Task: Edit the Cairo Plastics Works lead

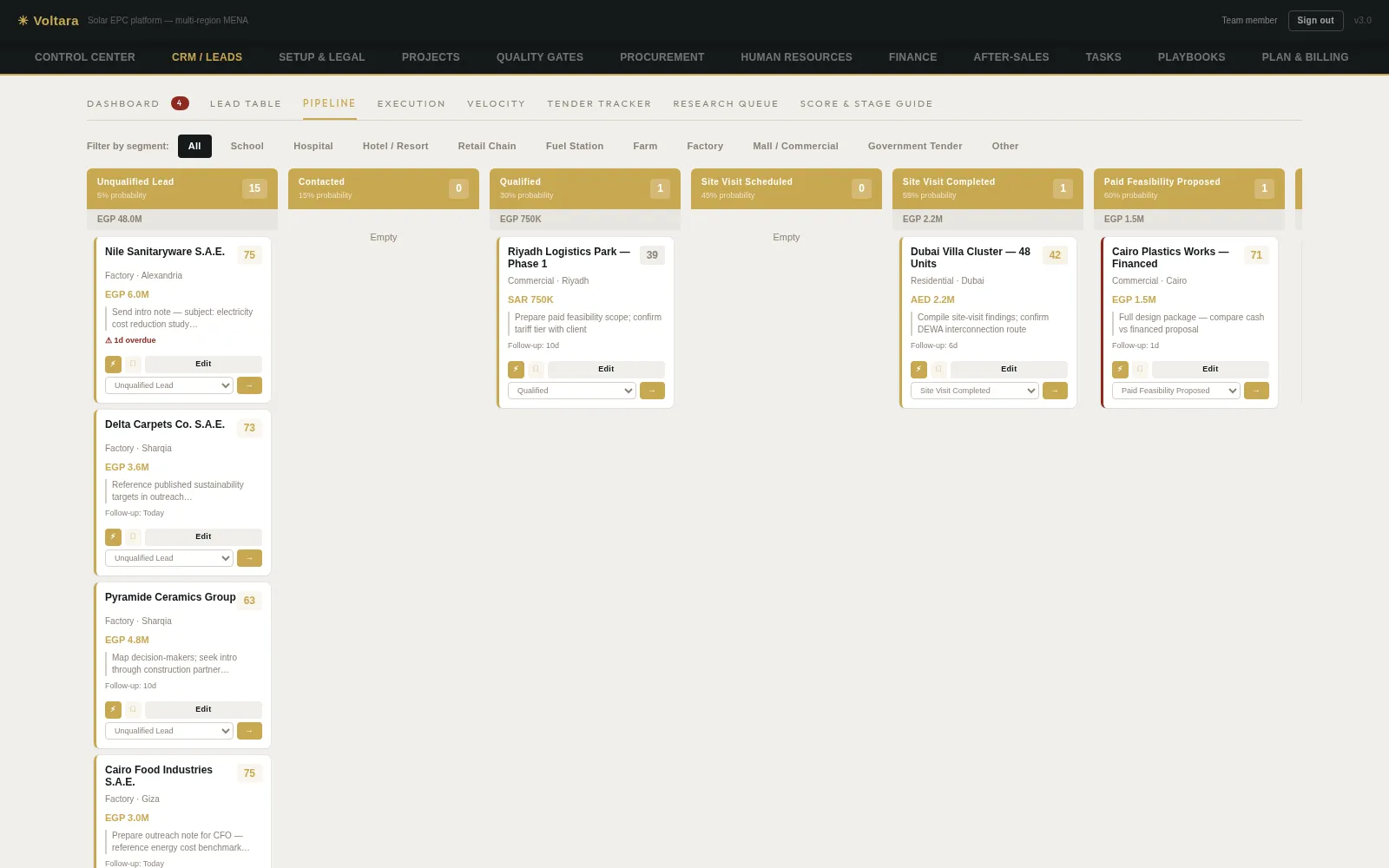Action: tap(1210, 370)
